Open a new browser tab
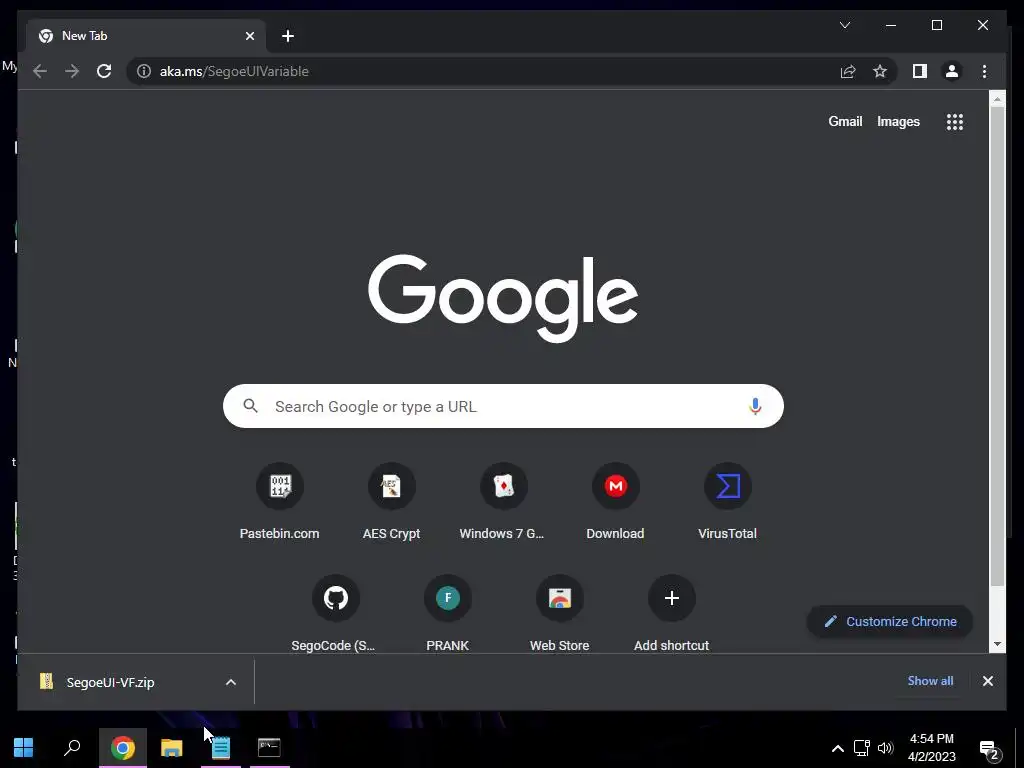The width and height of the screenshot is (1024, 768). pyautogui.click(x=287, y=36)
